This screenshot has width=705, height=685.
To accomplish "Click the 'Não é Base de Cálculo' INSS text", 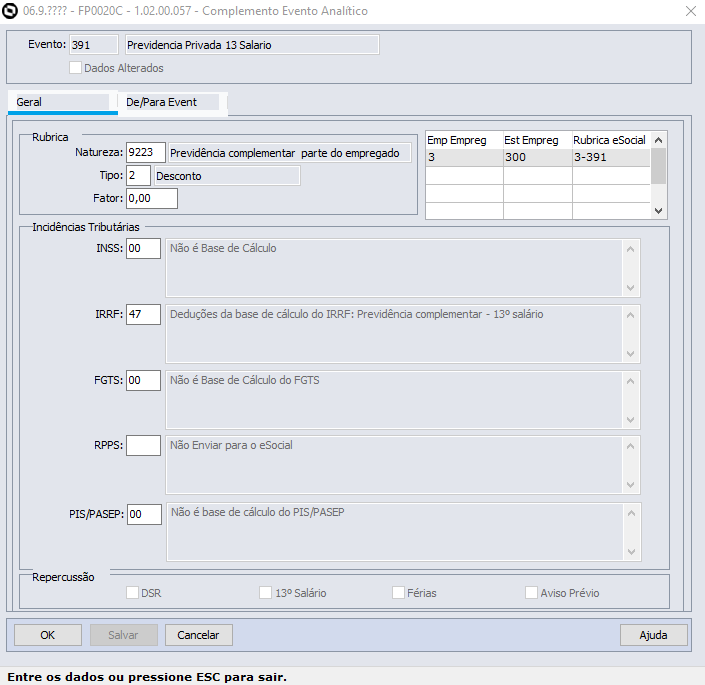I will tap(223, 248).
